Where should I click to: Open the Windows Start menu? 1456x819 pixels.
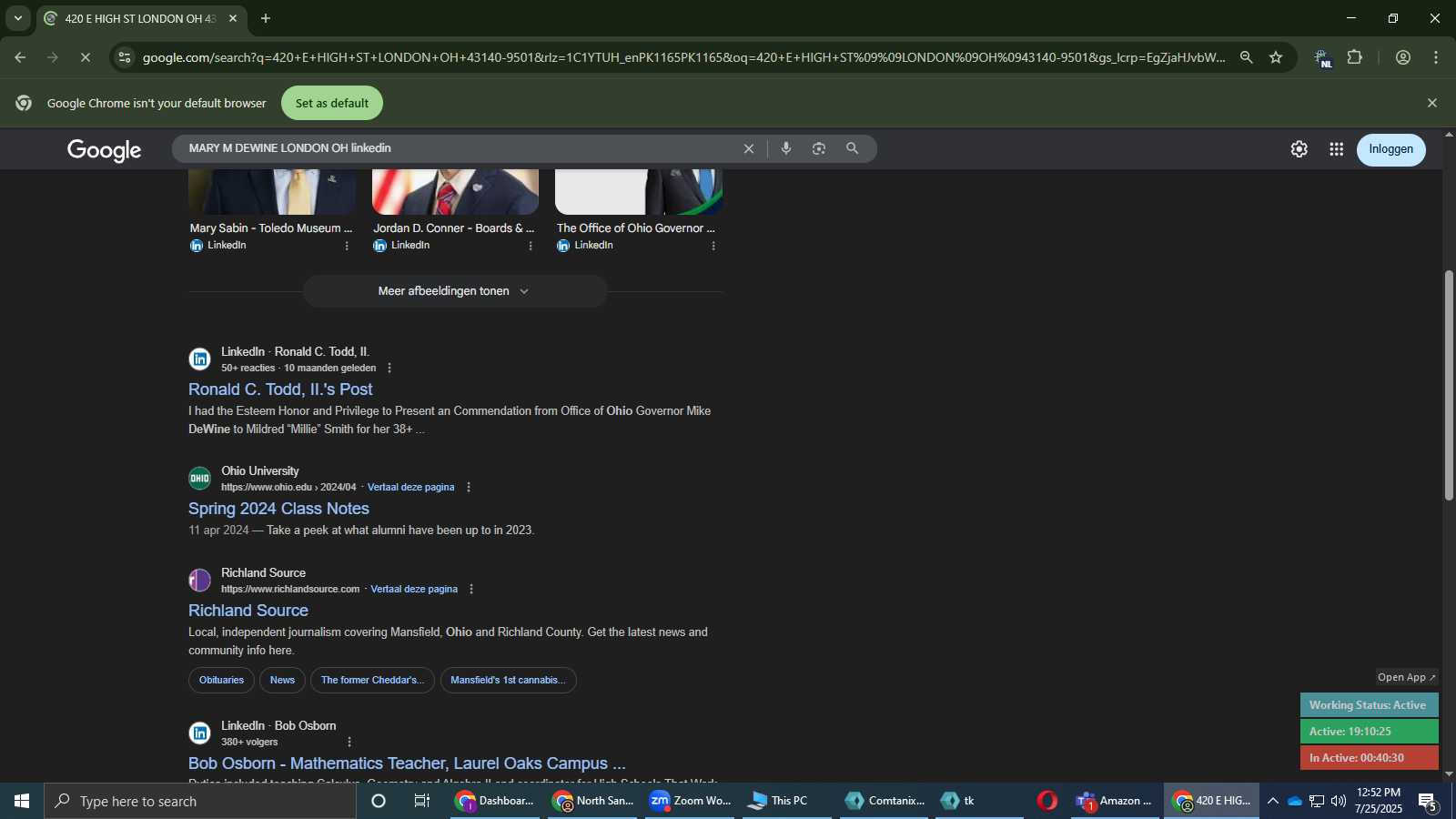22,801
